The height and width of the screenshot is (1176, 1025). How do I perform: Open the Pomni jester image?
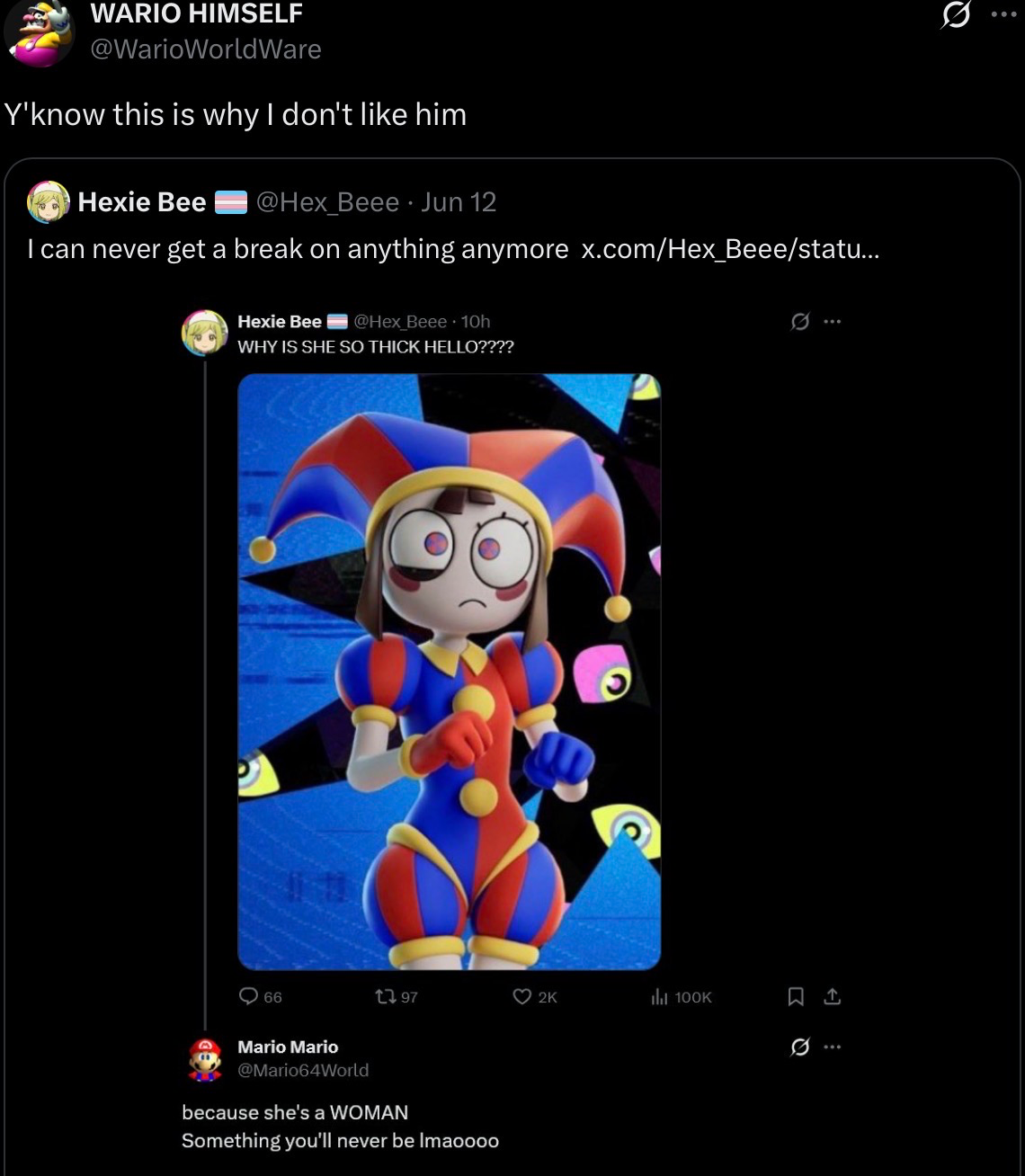[x=449, y=672]
